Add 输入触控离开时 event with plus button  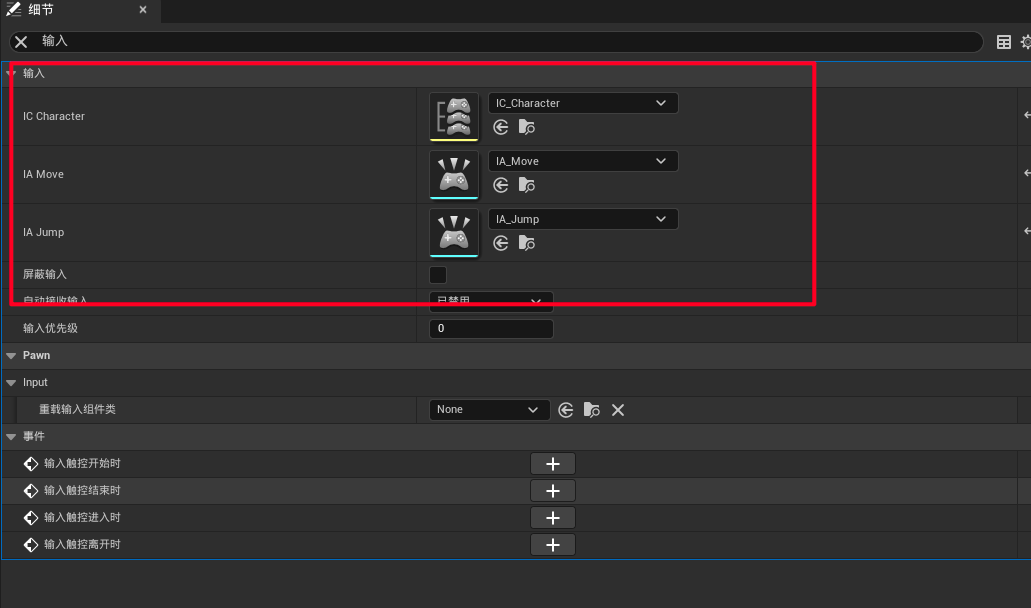(x=553, y=545)
